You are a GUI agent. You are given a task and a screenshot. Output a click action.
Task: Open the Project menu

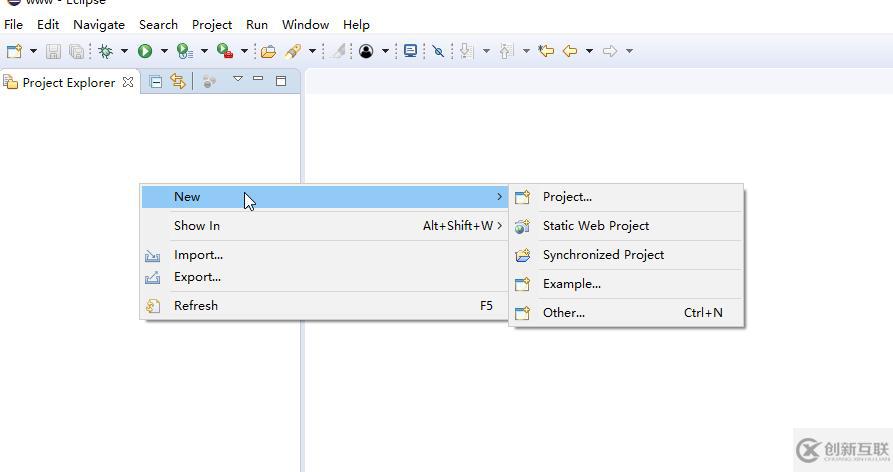click(x=212, y=25)
